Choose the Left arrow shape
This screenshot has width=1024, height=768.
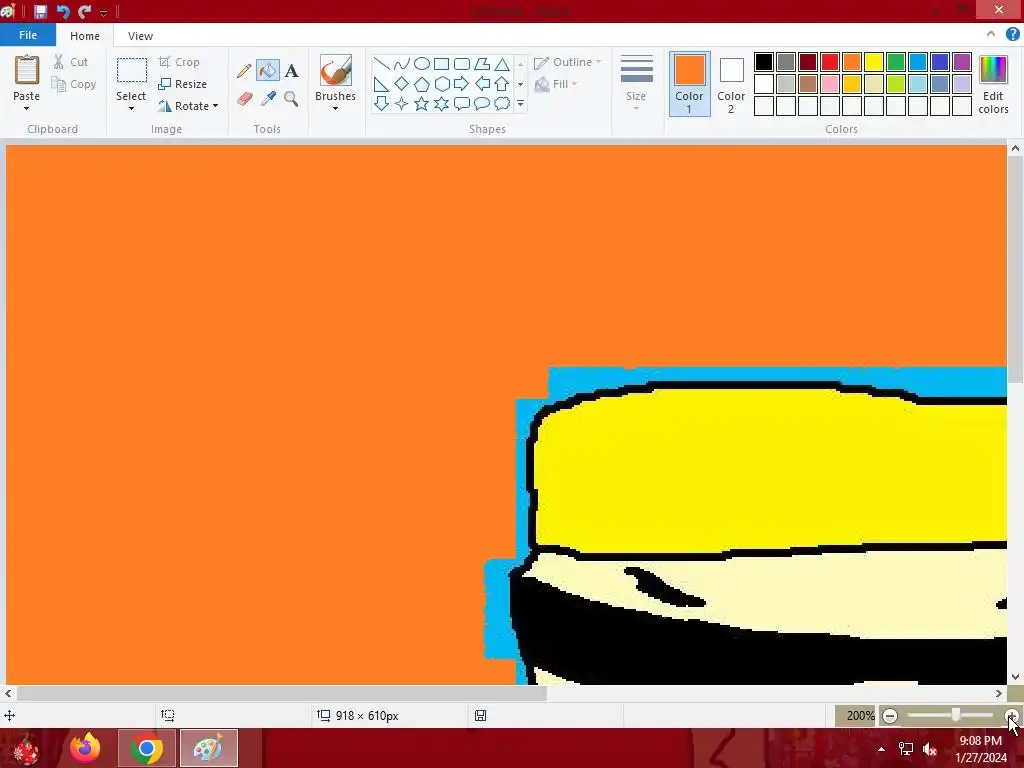(x=482, y=84)
